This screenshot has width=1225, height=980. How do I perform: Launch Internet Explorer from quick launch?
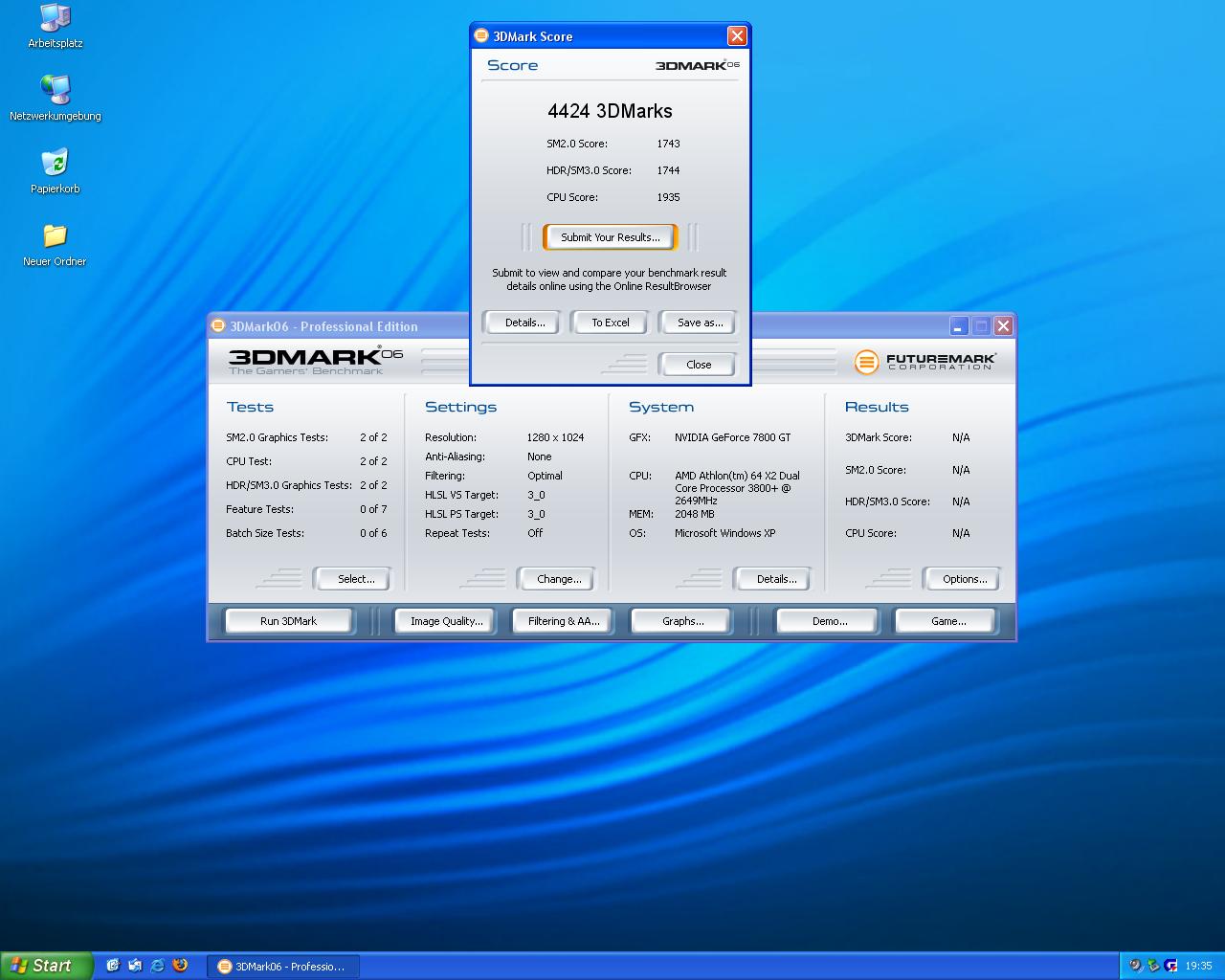[x=157, y=966]
